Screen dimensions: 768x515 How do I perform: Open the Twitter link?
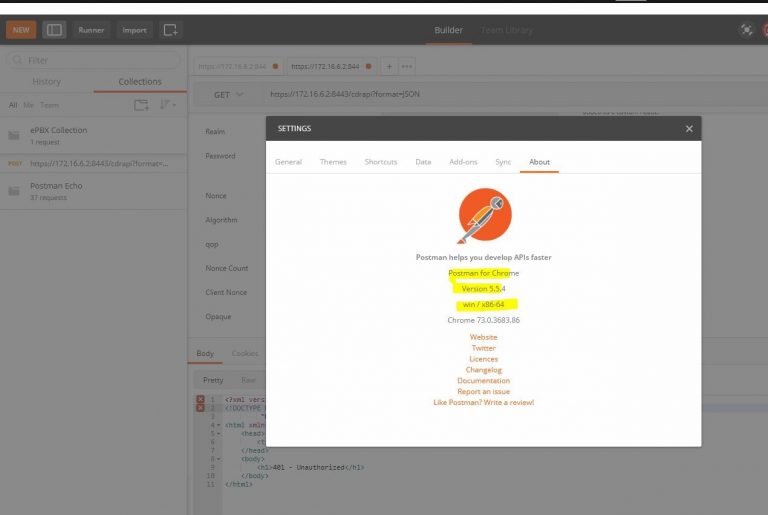[x=483, y=348]
